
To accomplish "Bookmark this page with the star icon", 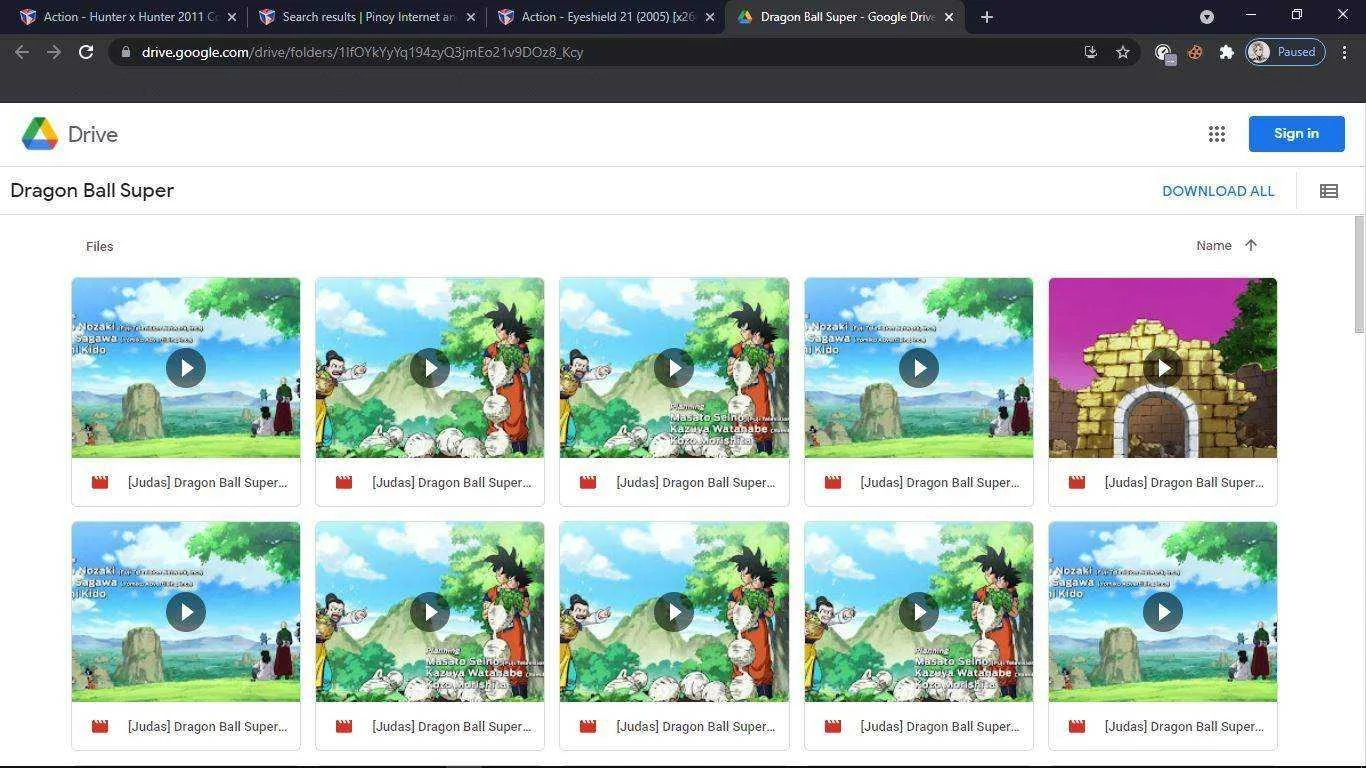I will point(1123,52).
